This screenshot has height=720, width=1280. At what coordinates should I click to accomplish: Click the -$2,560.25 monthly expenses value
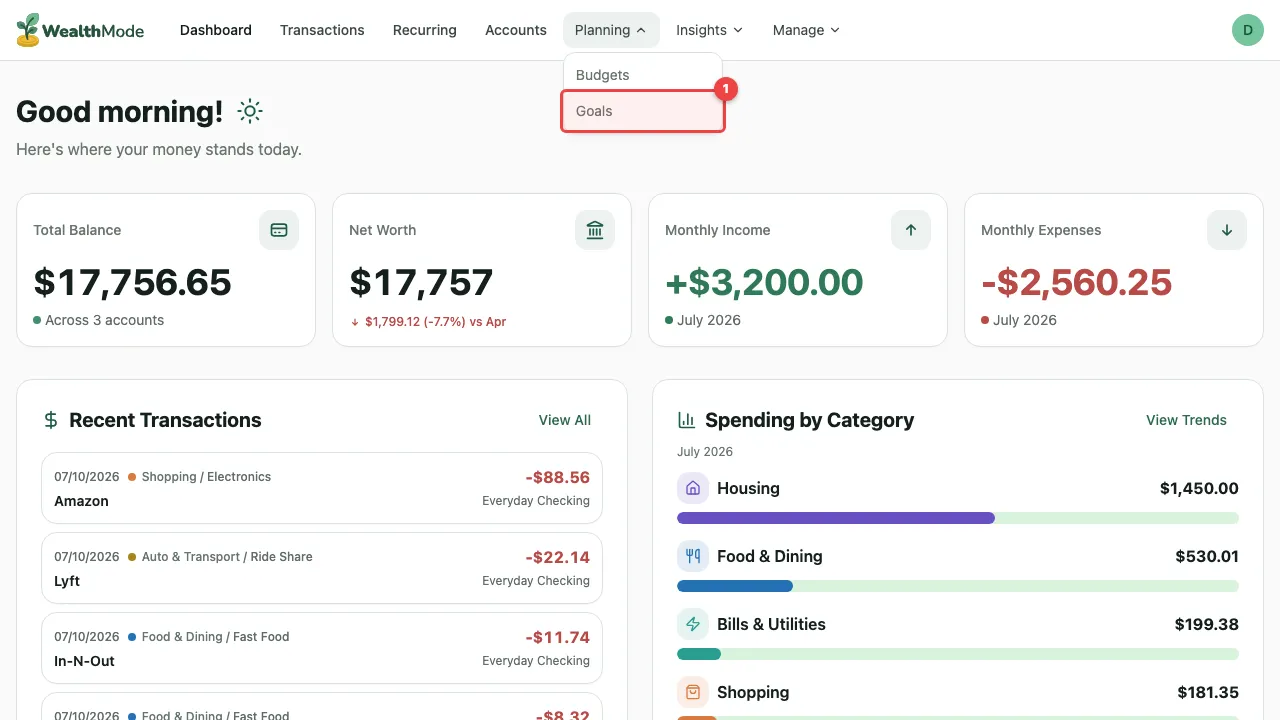[x=1076, y=282]
